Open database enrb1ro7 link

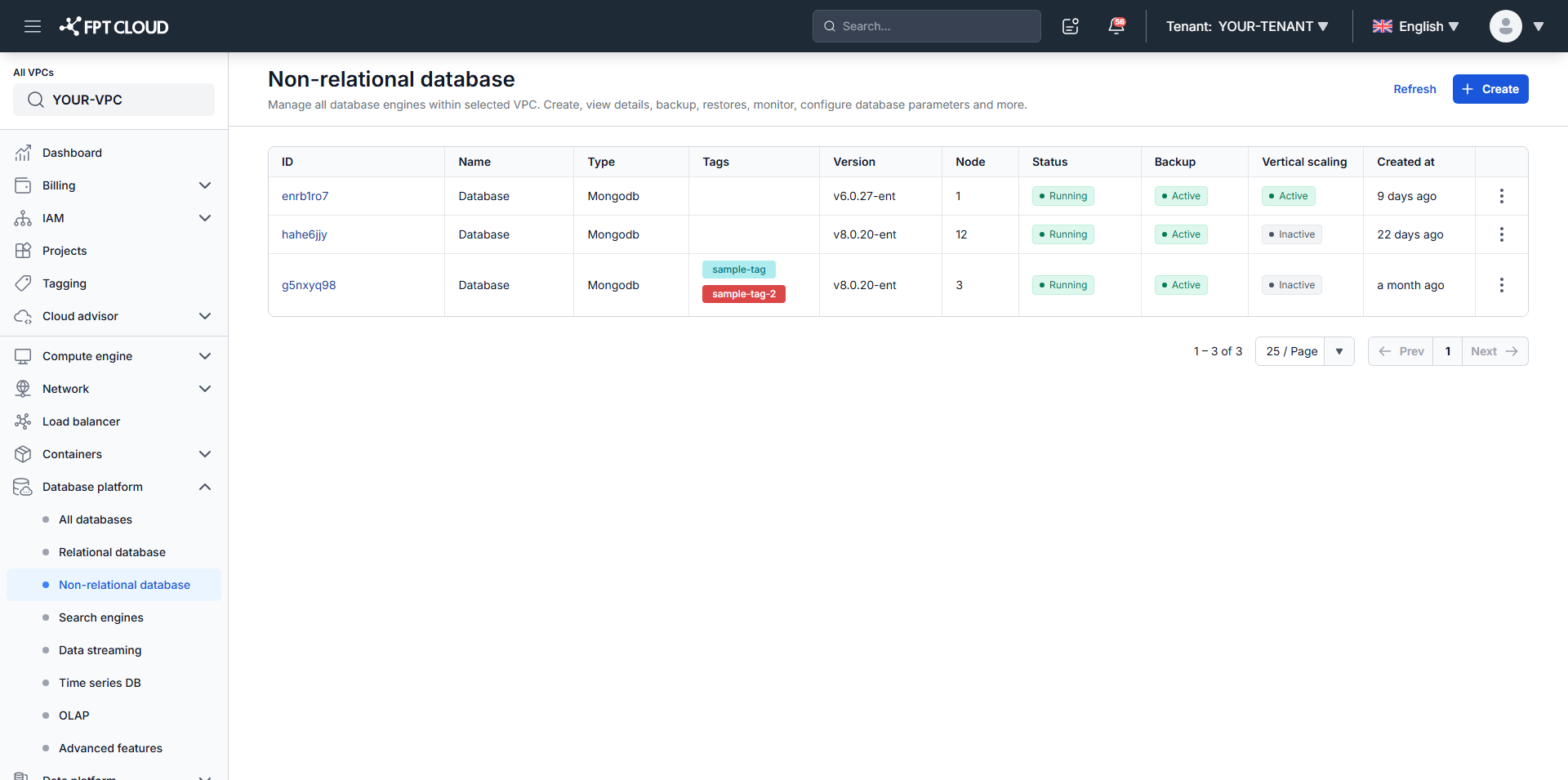pos(305,196)
